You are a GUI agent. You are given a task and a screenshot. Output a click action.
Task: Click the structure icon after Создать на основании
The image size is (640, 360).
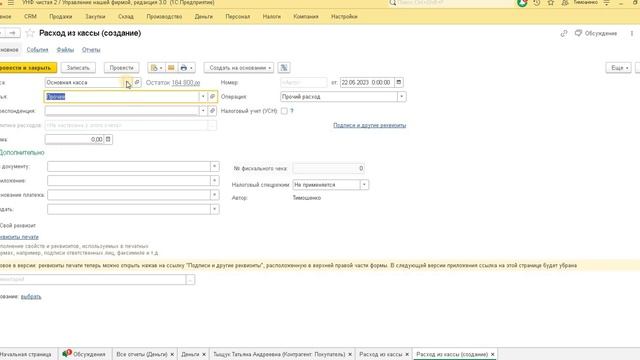click(284, 68)
